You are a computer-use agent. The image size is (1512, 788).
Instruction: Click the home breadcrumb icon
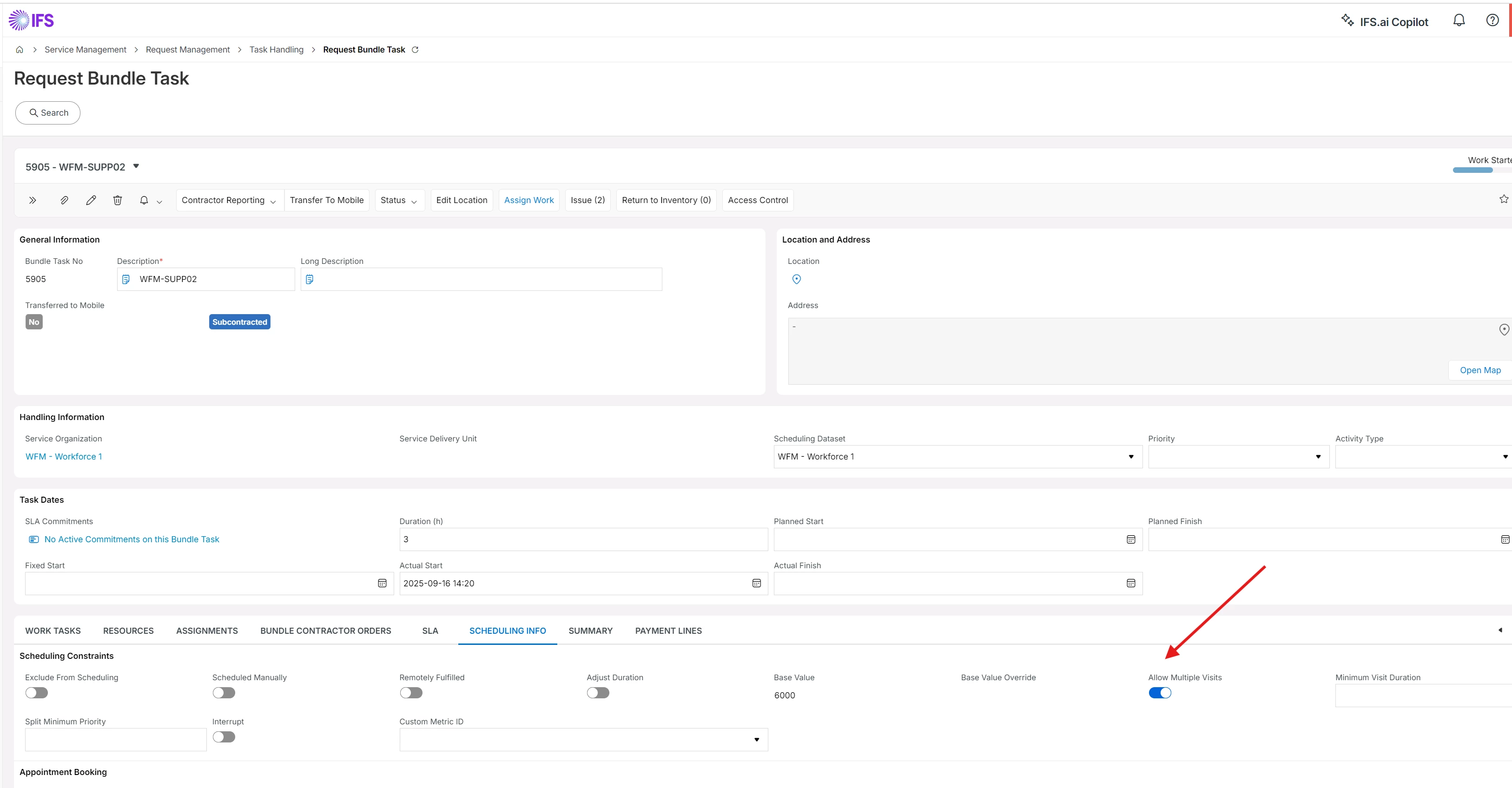coord(20,50)
